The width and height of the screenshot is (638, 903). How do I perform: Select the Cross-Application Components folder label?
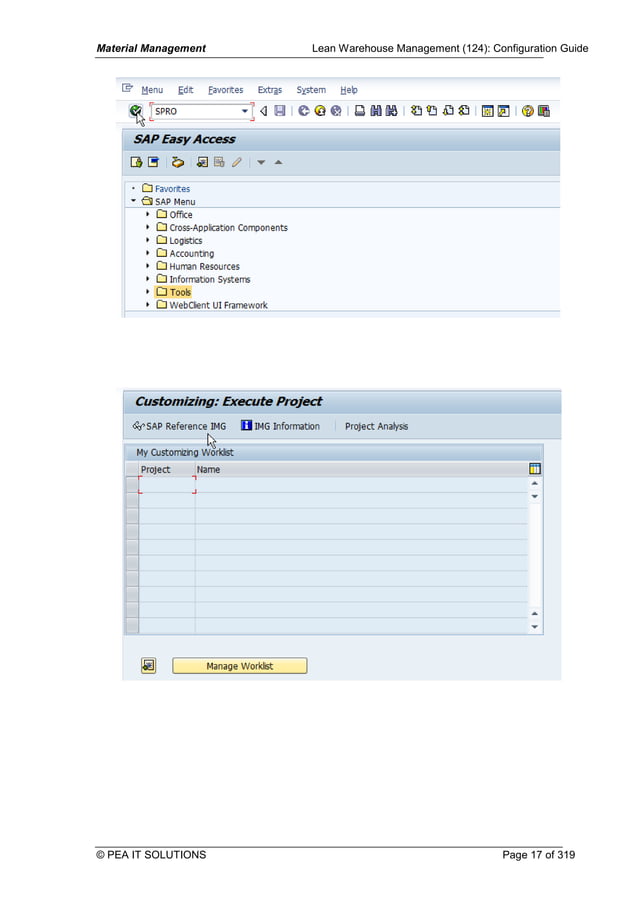click(228, 227)
